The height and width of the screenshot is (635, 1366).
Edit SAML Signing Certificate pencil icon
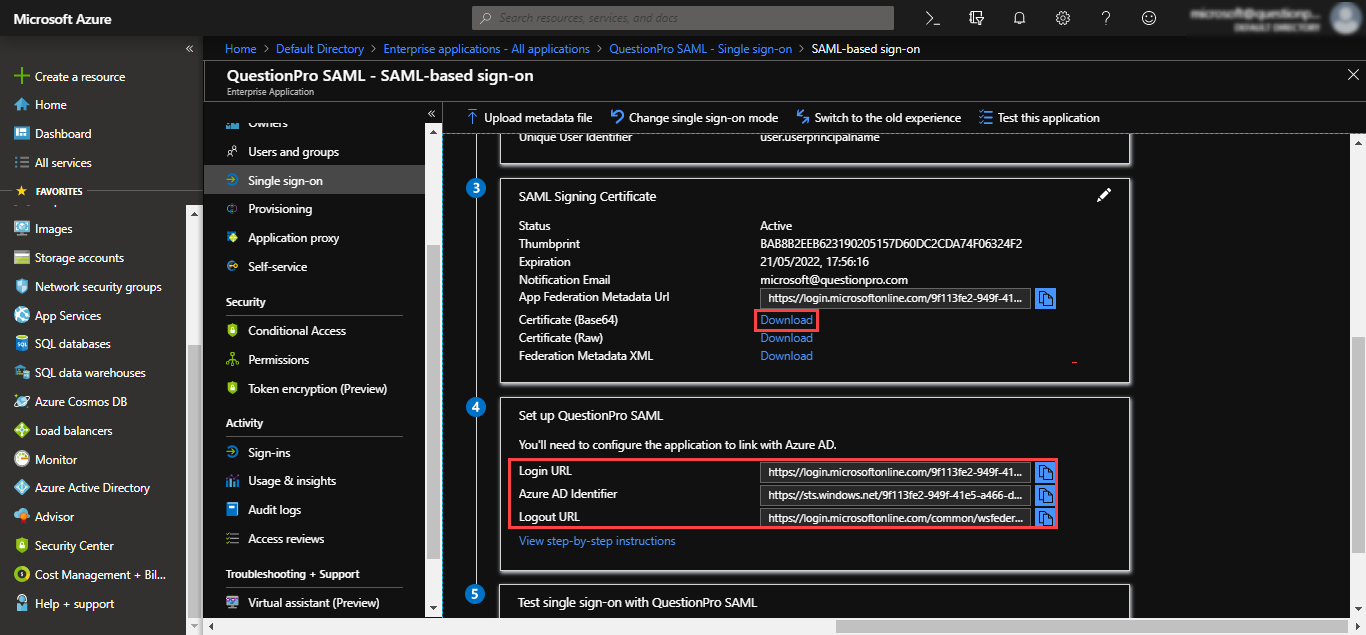click(x=1104, y=196)
